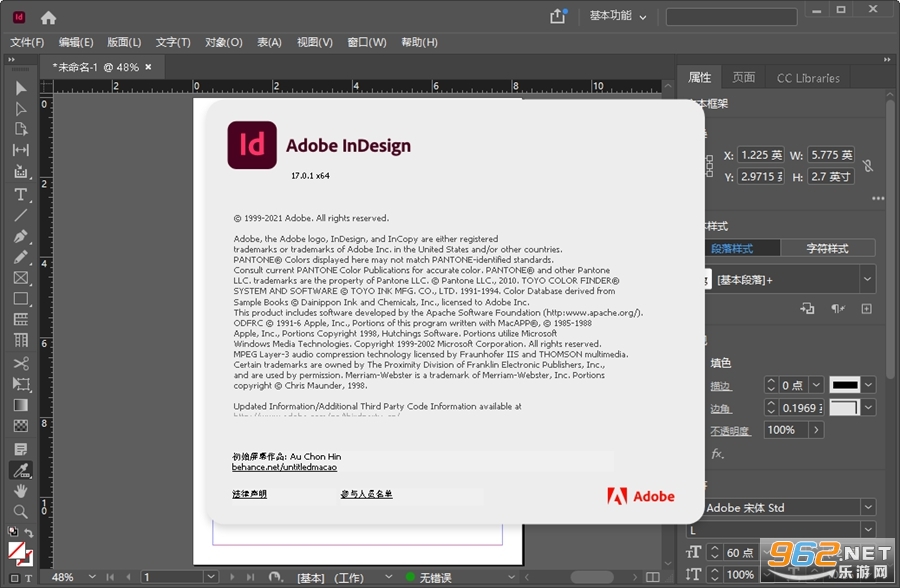Click the corner shape preview swatch
Screen dimensions: 900x588
click(x=845, y=408)
